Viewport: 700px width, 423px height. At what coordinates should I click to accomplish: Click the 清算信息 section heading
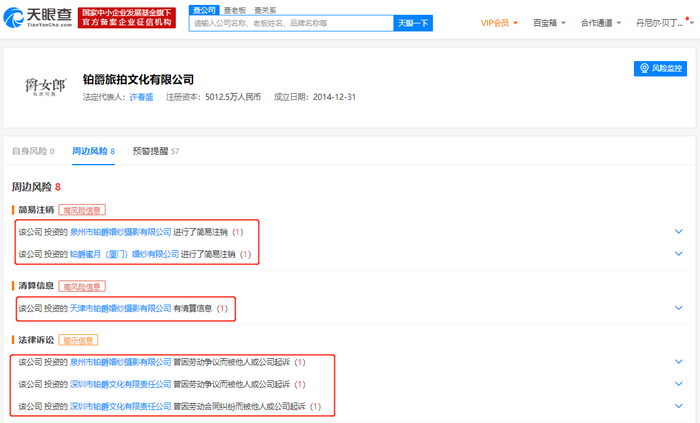(x=36, y=286)
